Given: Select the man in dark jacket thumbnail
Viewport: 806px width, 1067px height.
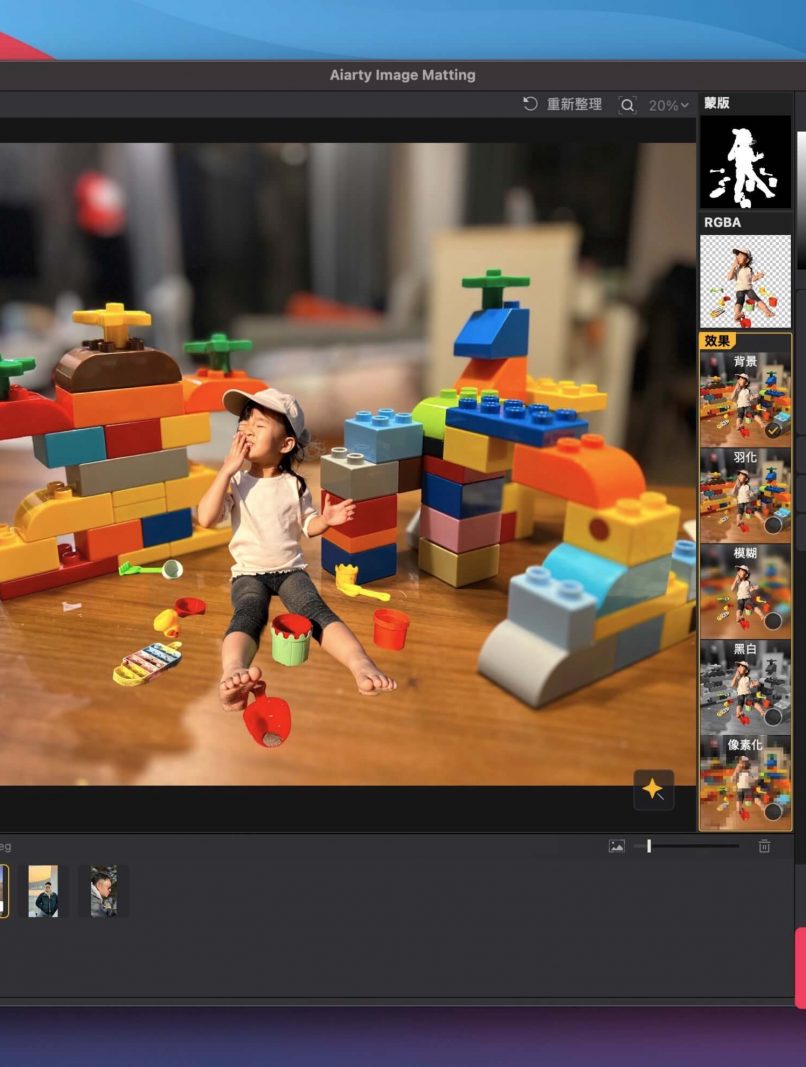Looking at the screenshot, I should [x=43, y=891].
